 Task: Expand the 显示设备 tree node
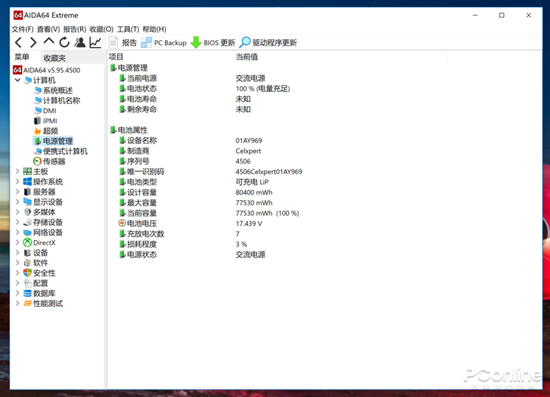(18, 202)
